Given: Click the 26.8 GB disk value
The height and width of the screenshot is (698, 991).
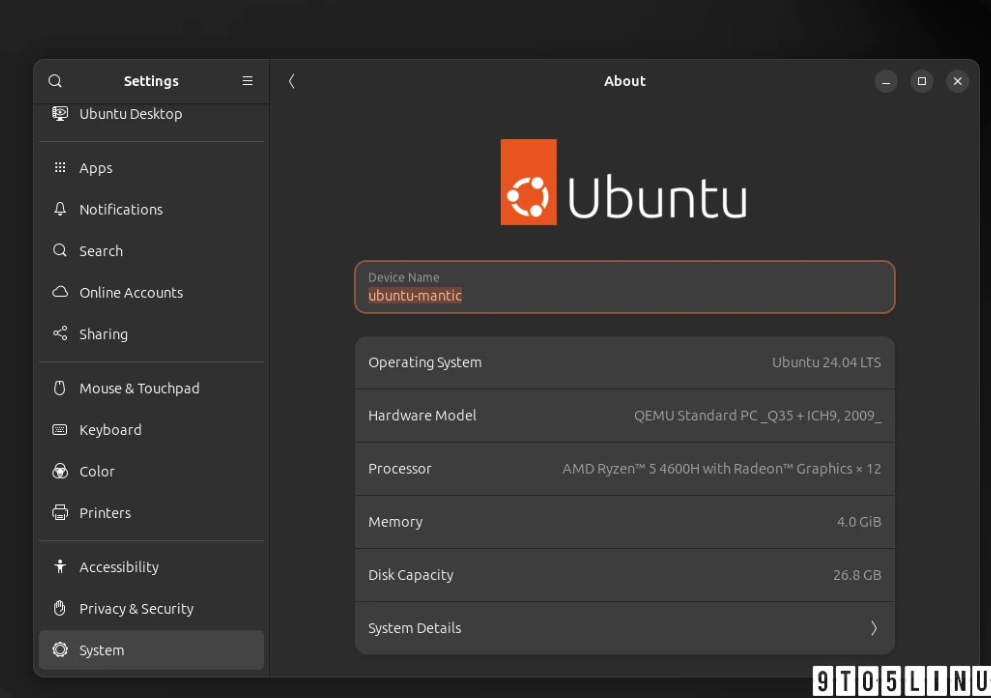Looking at the screenshot, I should [x=857, y=575].
